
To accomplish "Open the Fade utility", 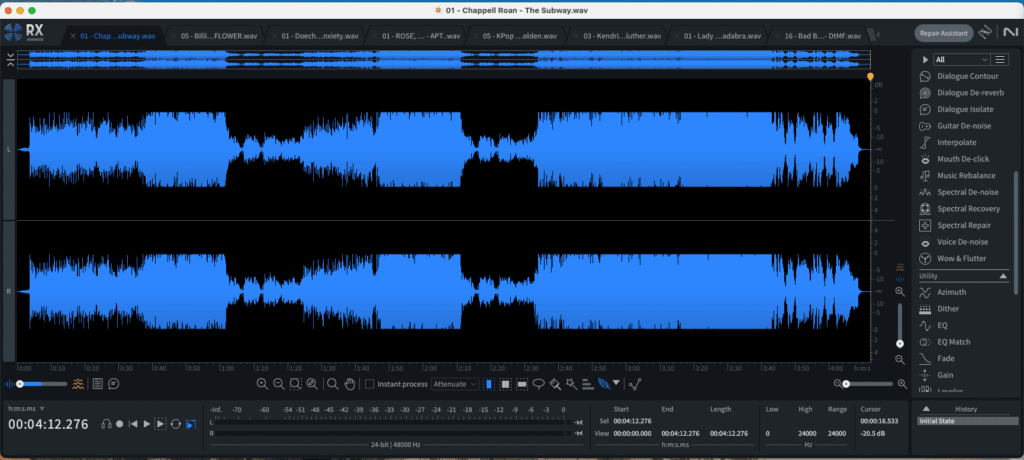I will (x=936, y=359).
